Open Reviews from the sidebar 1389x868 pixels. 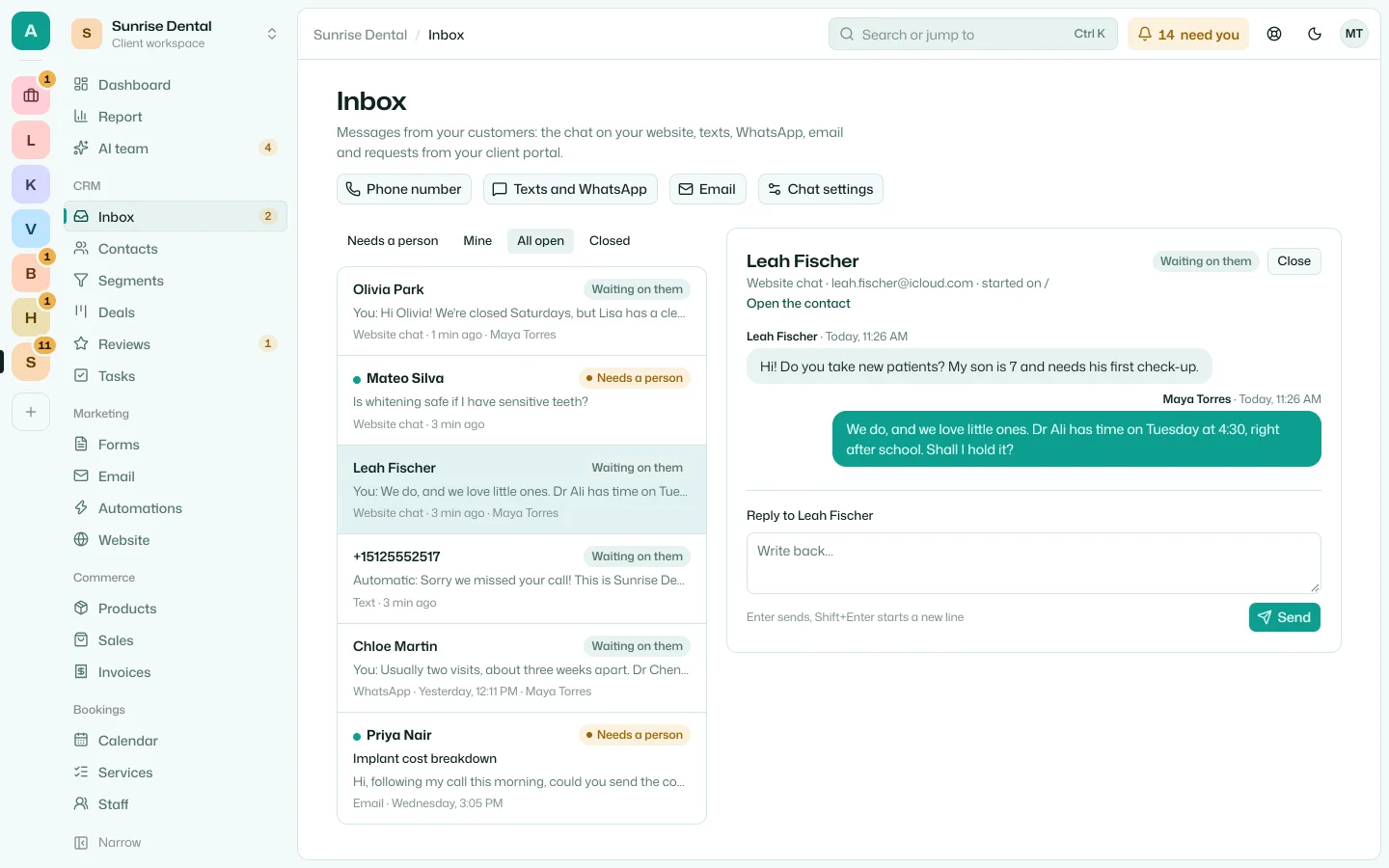tap(176, 344)
